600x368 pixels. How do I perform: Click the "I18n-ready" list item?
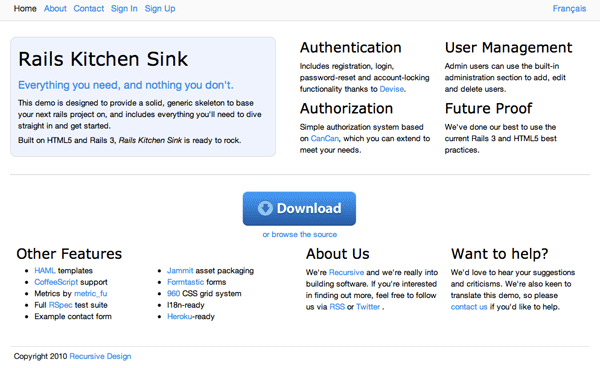[186, 305]
